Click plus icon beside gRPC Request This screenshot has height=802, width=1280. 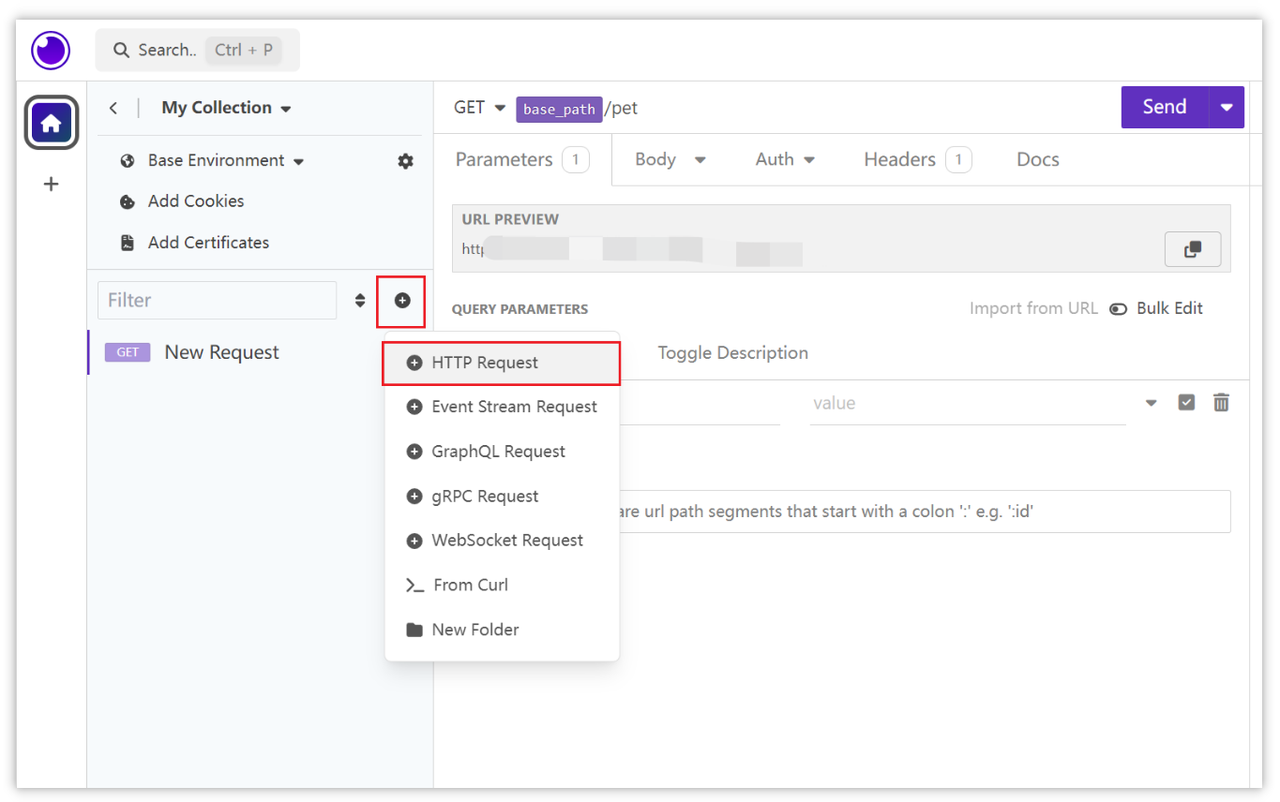point(414,497)
